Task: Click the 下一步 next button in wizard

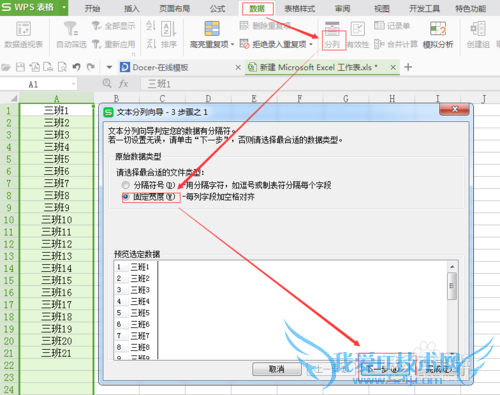Action: [386, 369]
